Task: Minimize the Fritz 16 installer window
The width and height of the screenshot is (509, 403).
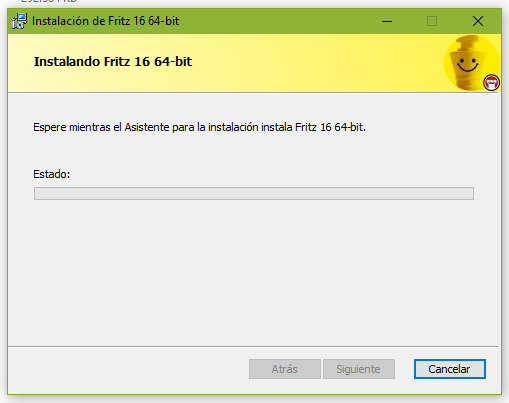Action: 387,21
